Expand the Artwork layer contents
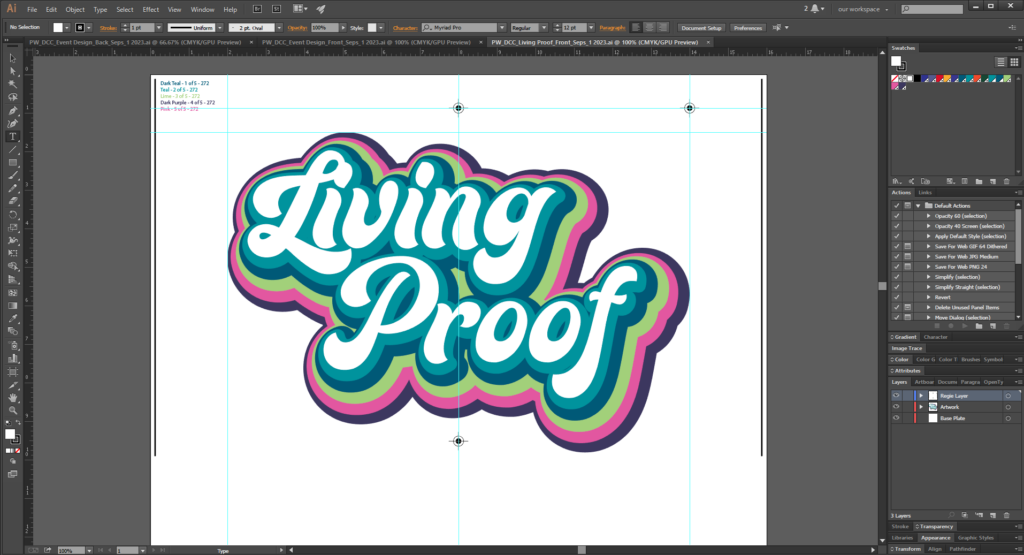Screen dimensions: 1024x555 [x=921, y=407]
